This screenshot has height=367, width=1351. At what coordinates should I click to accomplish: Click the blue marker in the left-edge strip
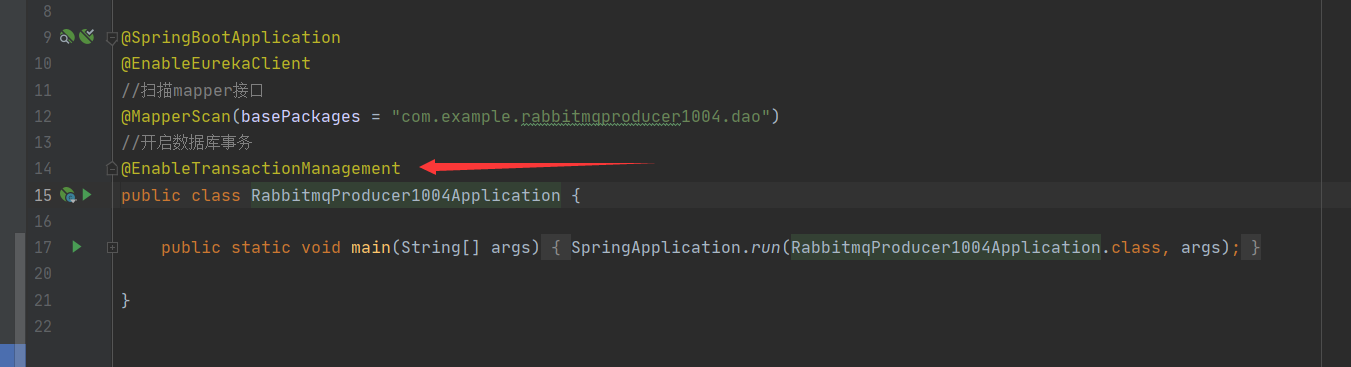pyautogui.click(x=13, y=355)
